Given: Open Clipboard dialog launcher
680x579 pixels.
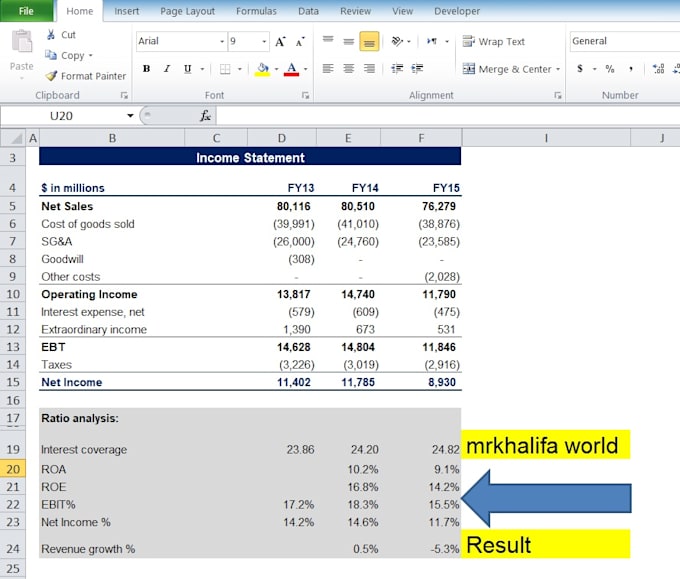Looking at the screenshot, I should click(124, 95).
